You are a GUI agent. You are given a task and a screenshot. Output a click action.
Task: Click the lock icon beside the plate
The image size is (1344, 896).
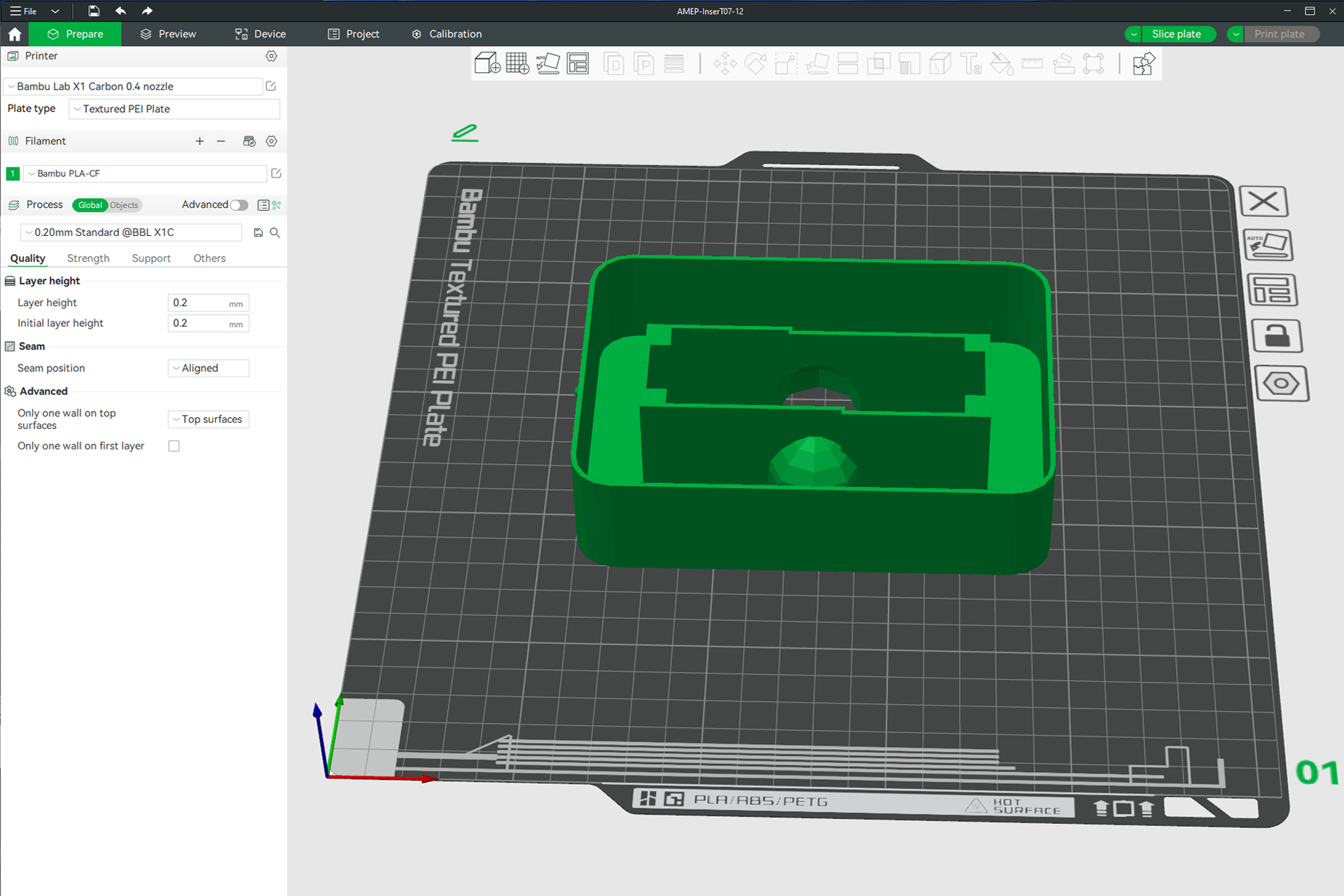(1276, 336)
